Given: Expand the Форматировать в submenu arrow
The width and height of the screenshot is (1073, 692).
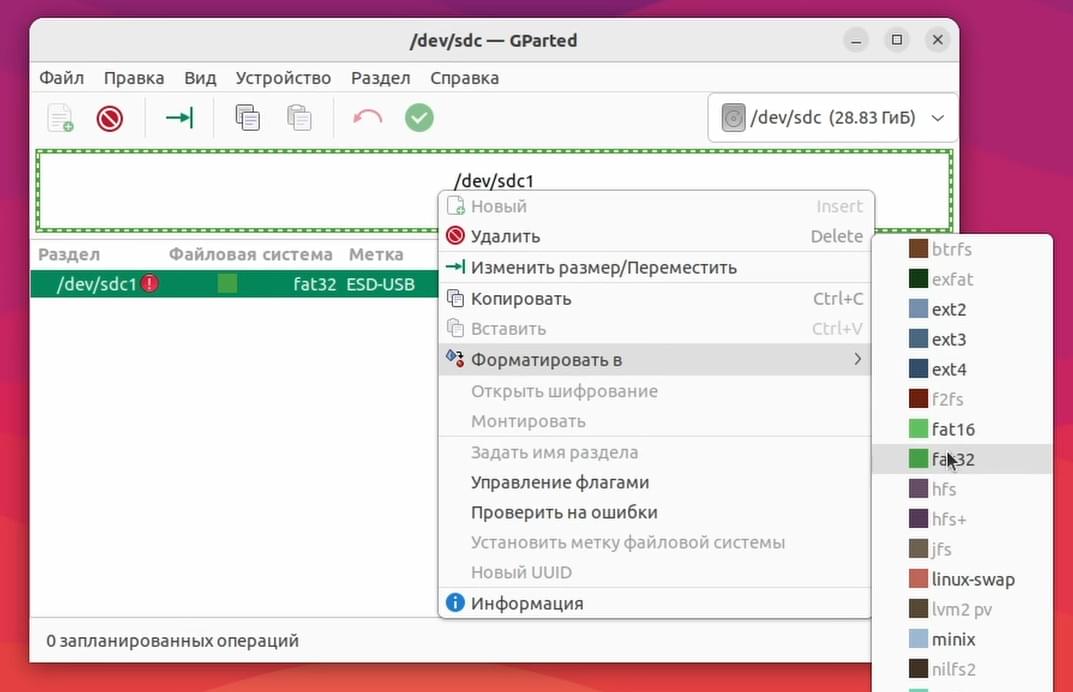Looking at the screenshot, I should click(857, 359).
